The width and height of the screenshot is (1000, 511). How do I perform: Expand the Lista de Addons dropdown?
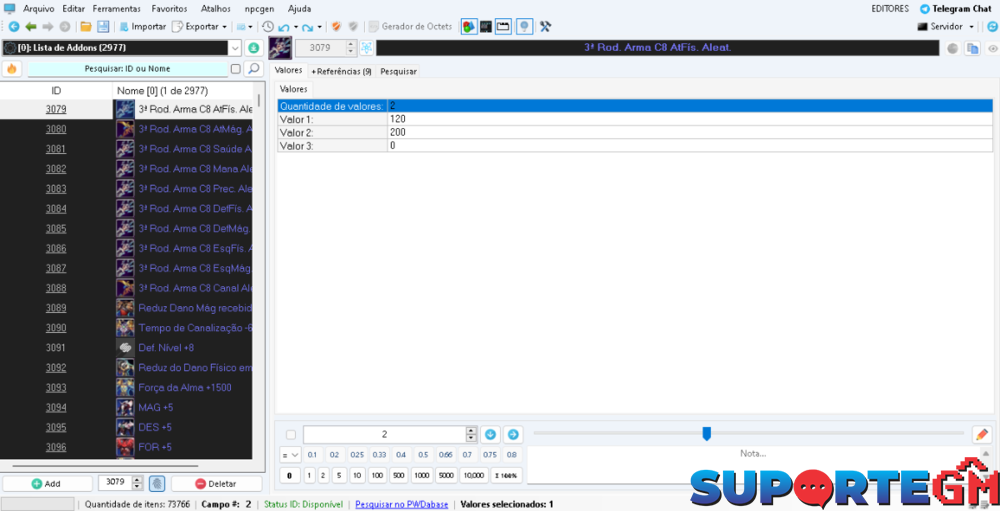click(235, 47)
